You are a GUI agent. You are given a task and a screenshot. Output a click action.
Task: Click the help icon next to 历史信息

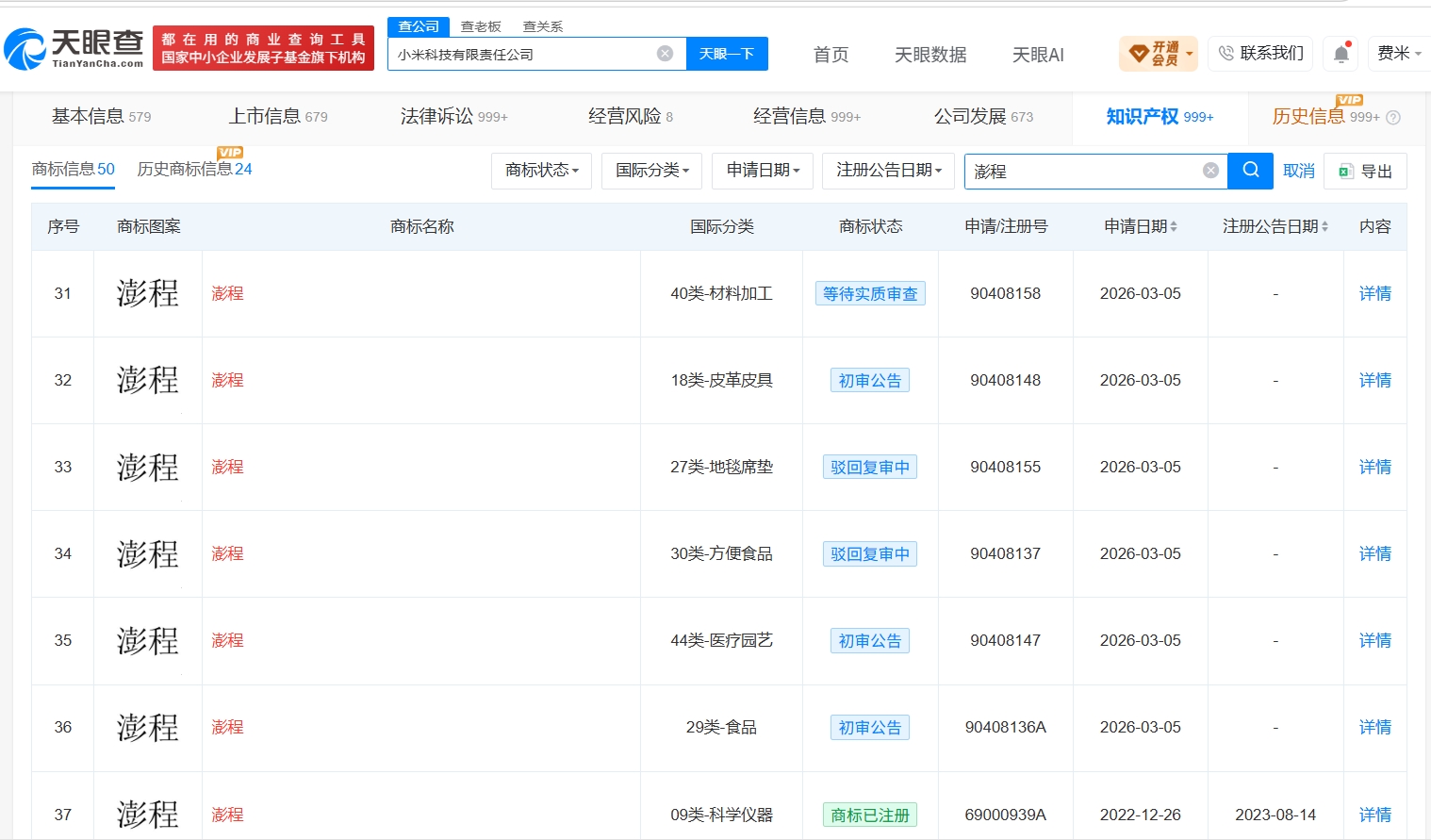pyautogui.click(x=1393, y=118)
